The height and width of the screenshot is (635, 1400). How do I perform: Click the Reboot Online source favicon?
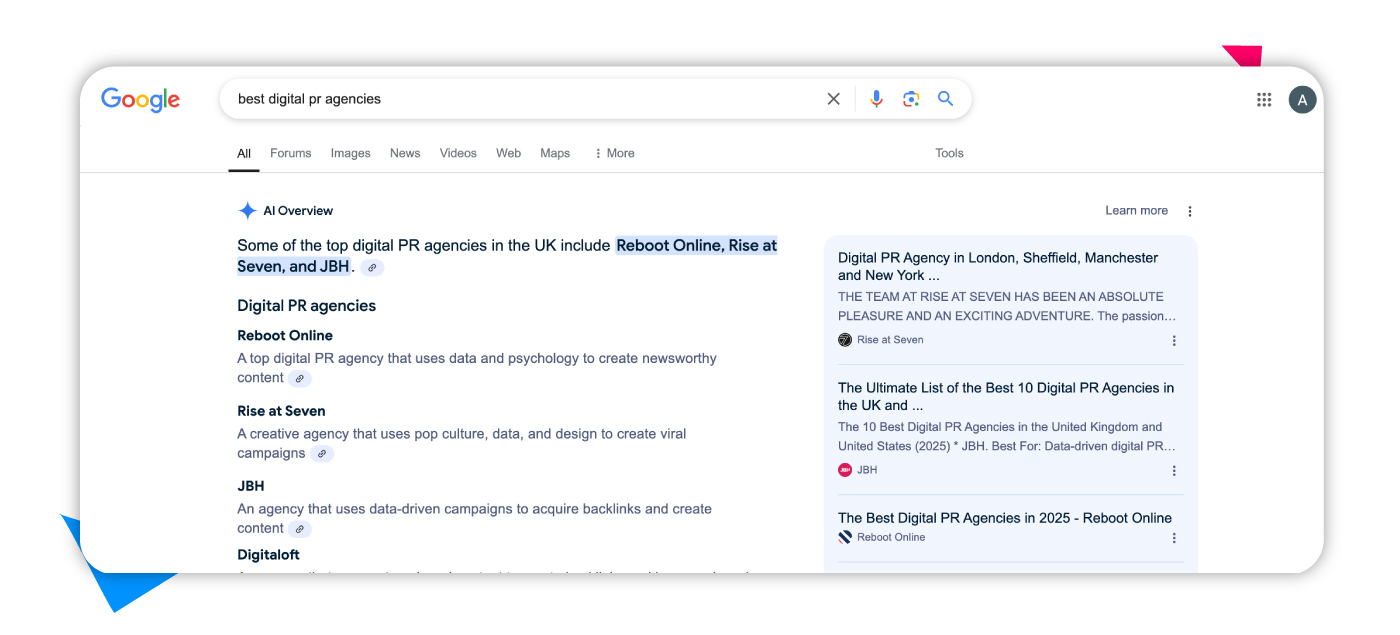tap(845, 537)
